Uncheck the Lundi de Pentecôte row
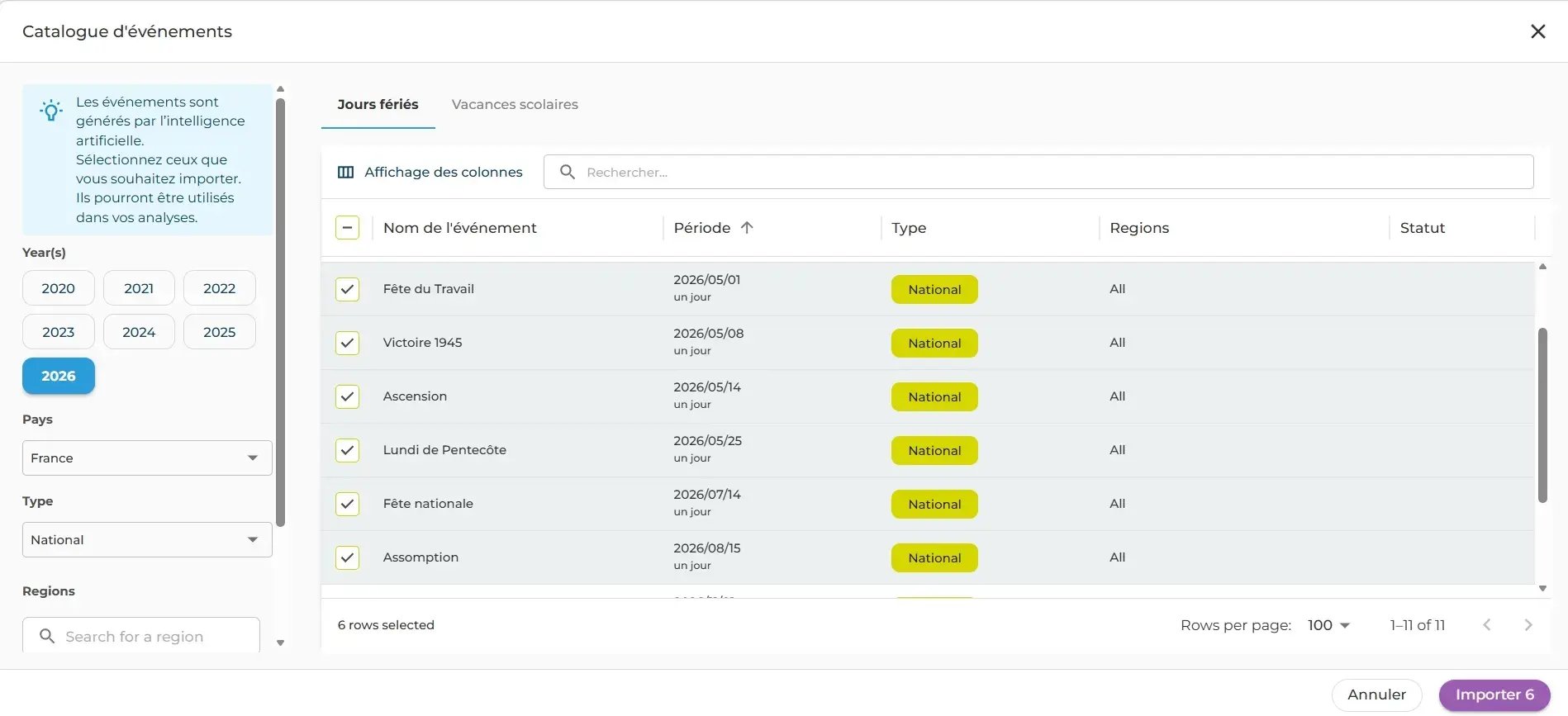Viewport: 1568px width, 716px height. pos(347,450)
